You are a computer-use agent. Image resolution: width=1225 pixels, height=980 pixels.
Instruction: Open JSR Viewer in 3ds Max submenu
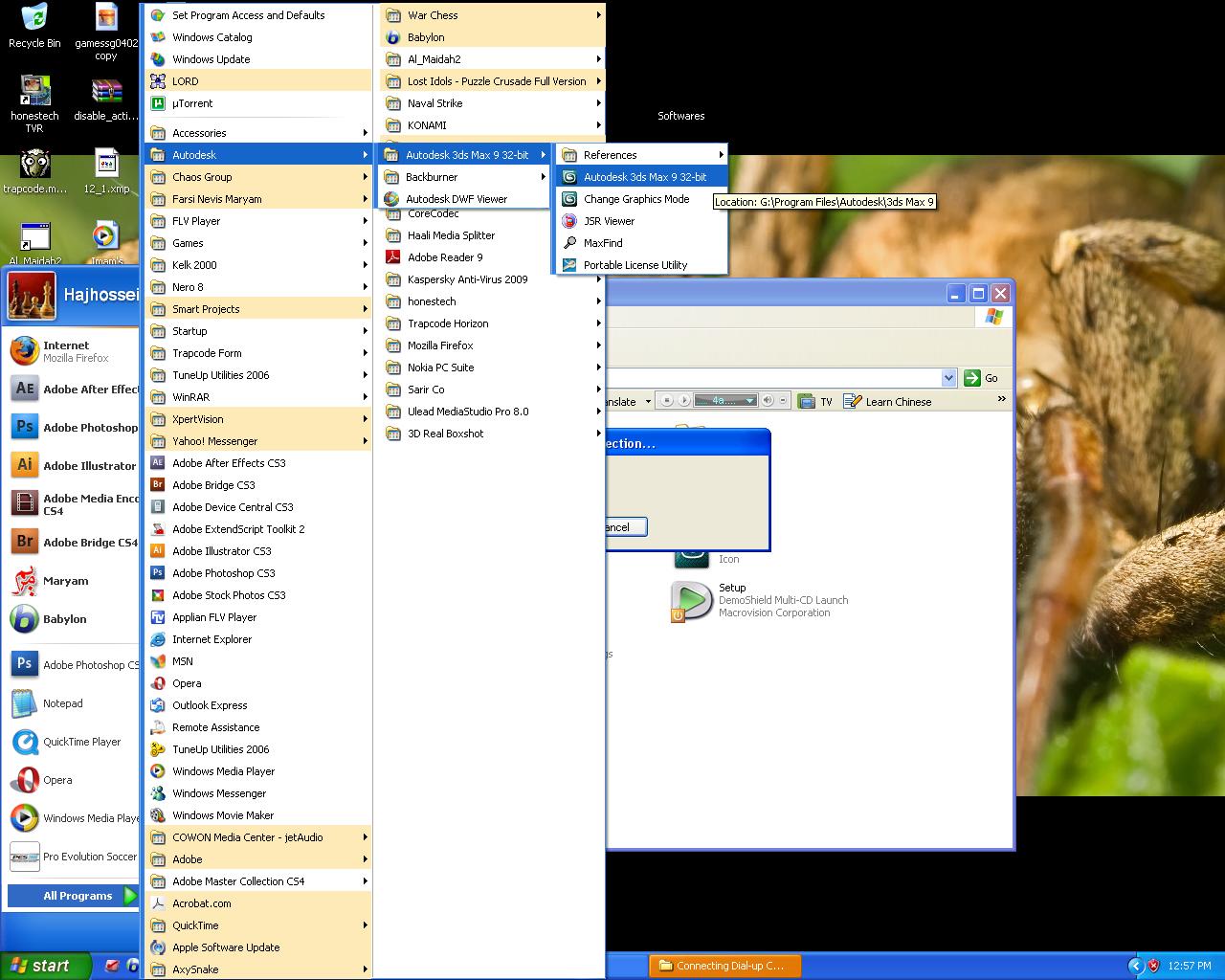point(641,221)
